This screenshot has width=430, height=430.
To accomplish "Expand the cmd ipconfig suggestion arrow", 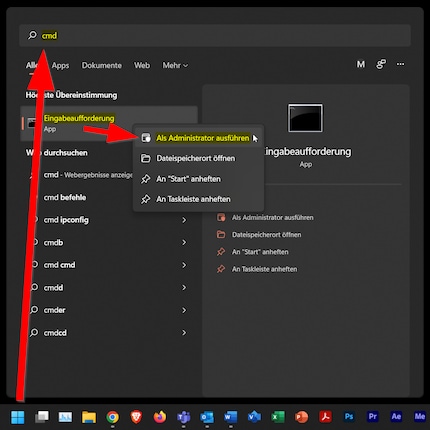I will pos(184,220).
